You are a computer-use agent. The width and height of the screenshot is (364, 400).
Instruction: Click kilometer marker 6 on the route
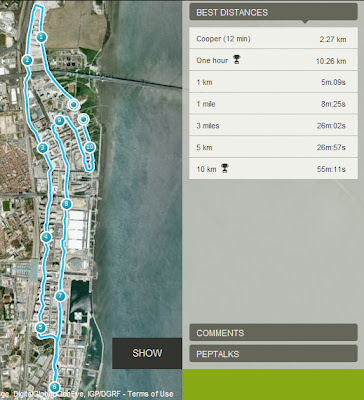point(54,387)
